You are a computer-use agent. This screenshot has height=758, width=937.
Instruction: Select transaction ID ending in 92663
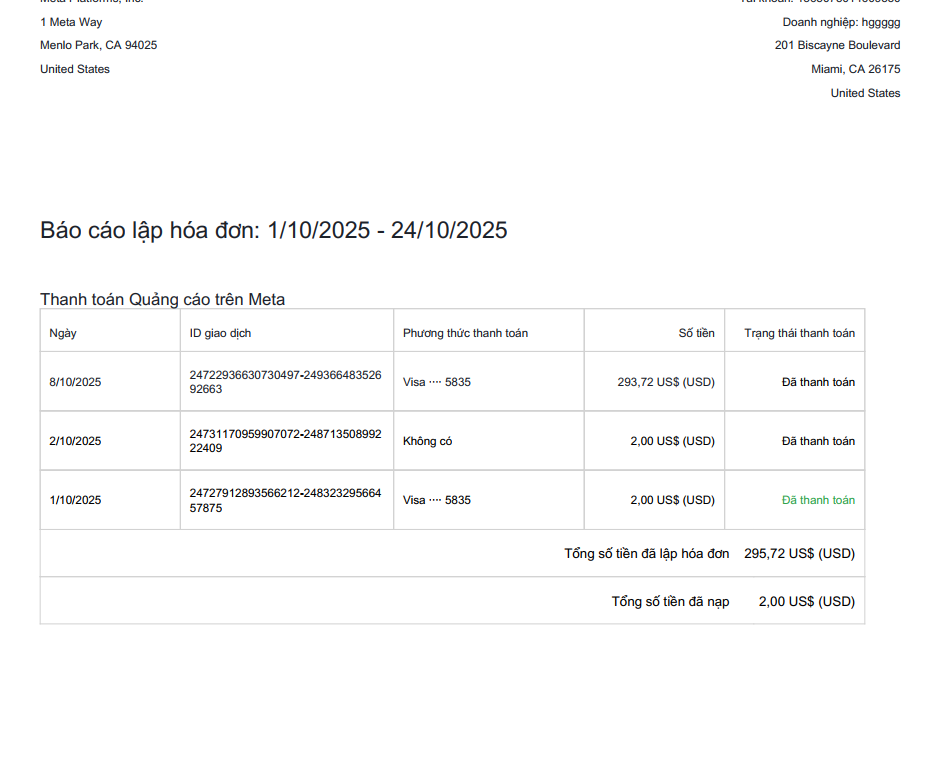tap(286, 382)
